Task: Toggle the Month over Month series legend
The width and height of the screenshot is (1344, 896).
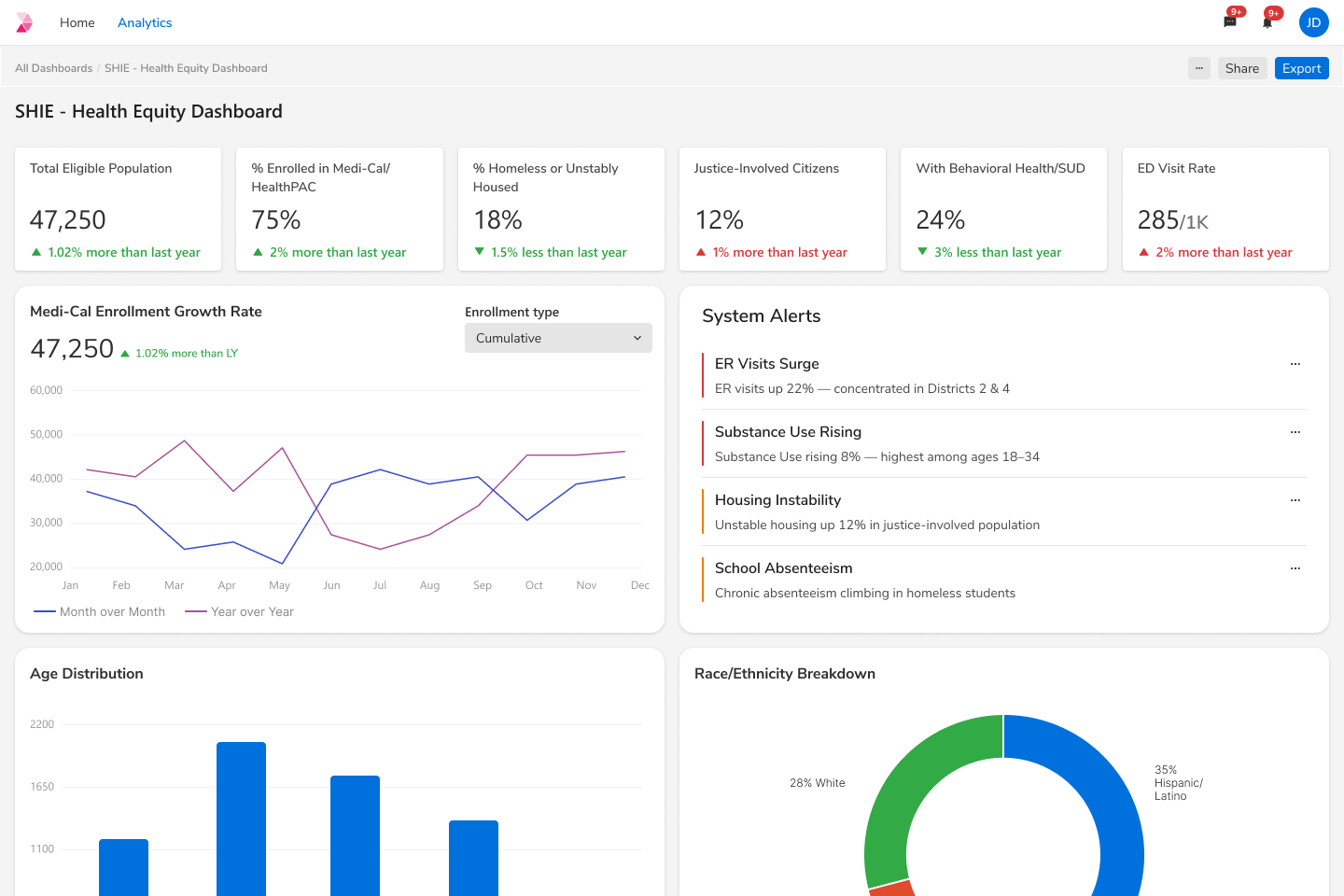Action: (x=99, y=611)
